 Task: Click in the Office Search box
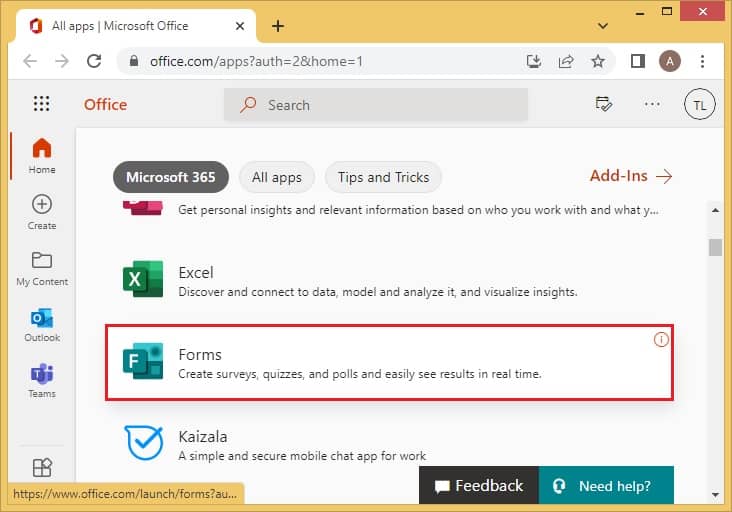[376, 105]
